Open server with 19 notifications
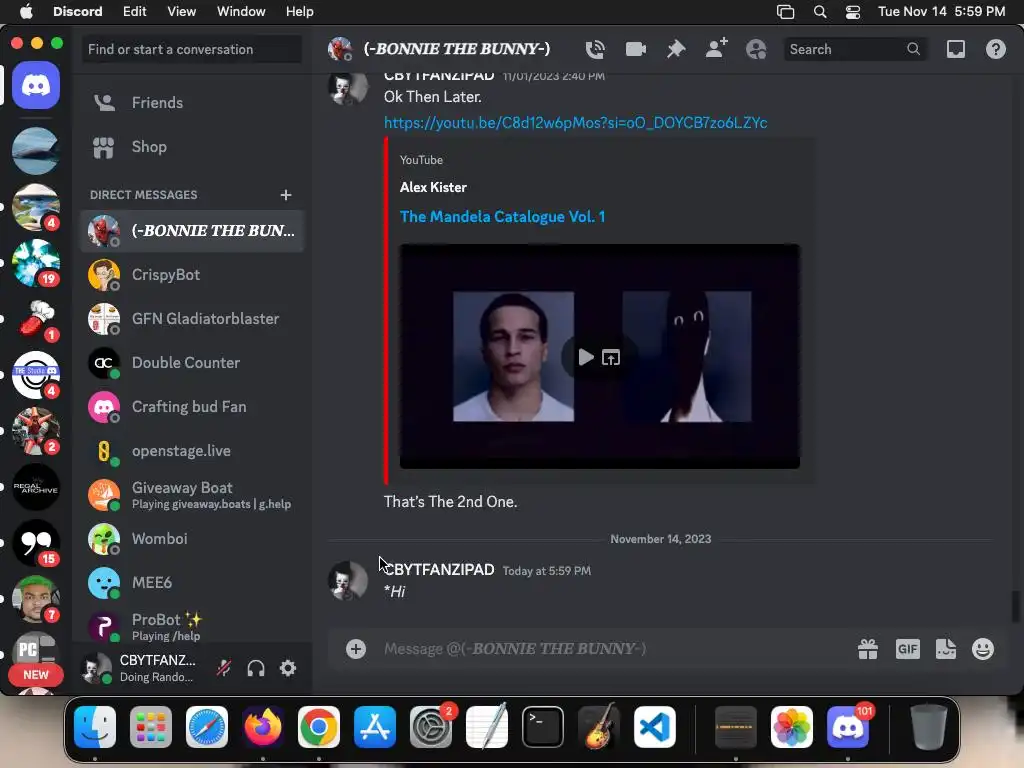 pos(36,263)
